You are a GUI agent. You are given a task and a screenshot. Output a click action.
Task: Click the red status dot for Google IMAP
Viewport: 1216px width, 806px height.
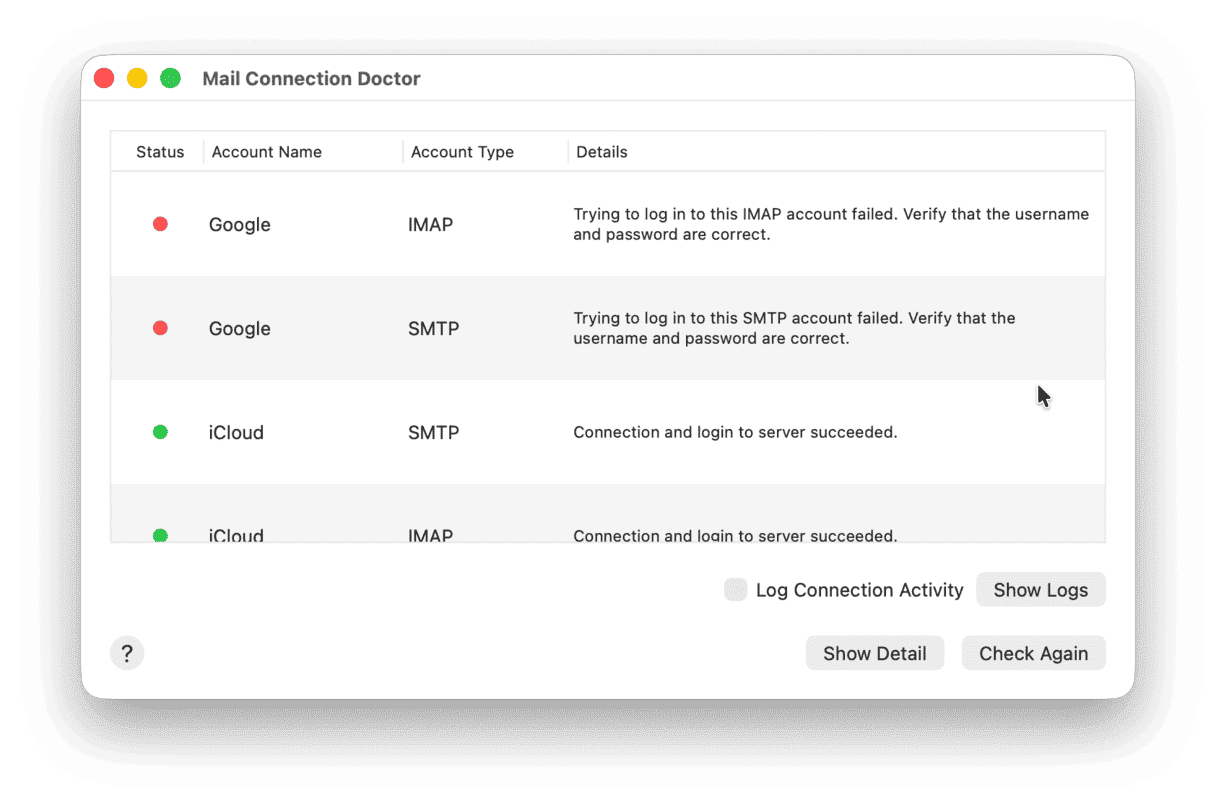click(x=160, y=224)
